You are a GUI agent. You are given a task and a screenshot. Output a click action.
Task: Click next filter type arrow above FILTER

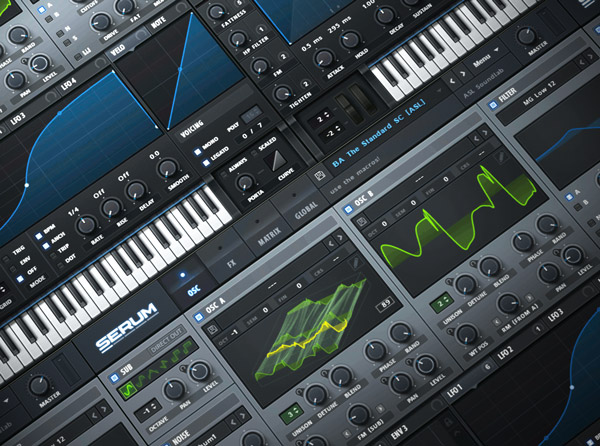[591, 56]
